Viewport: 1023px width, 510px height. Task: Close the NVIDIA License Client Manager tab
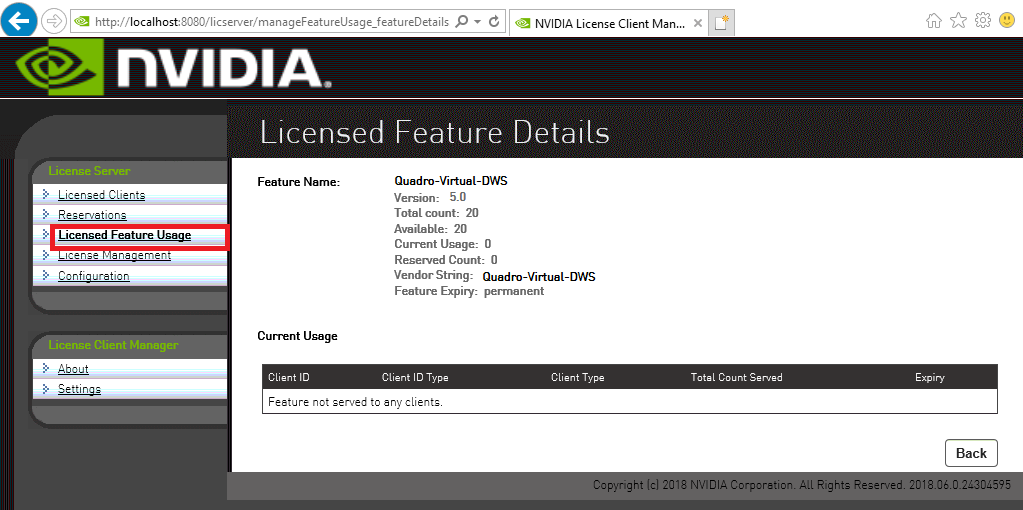[696, 22]
